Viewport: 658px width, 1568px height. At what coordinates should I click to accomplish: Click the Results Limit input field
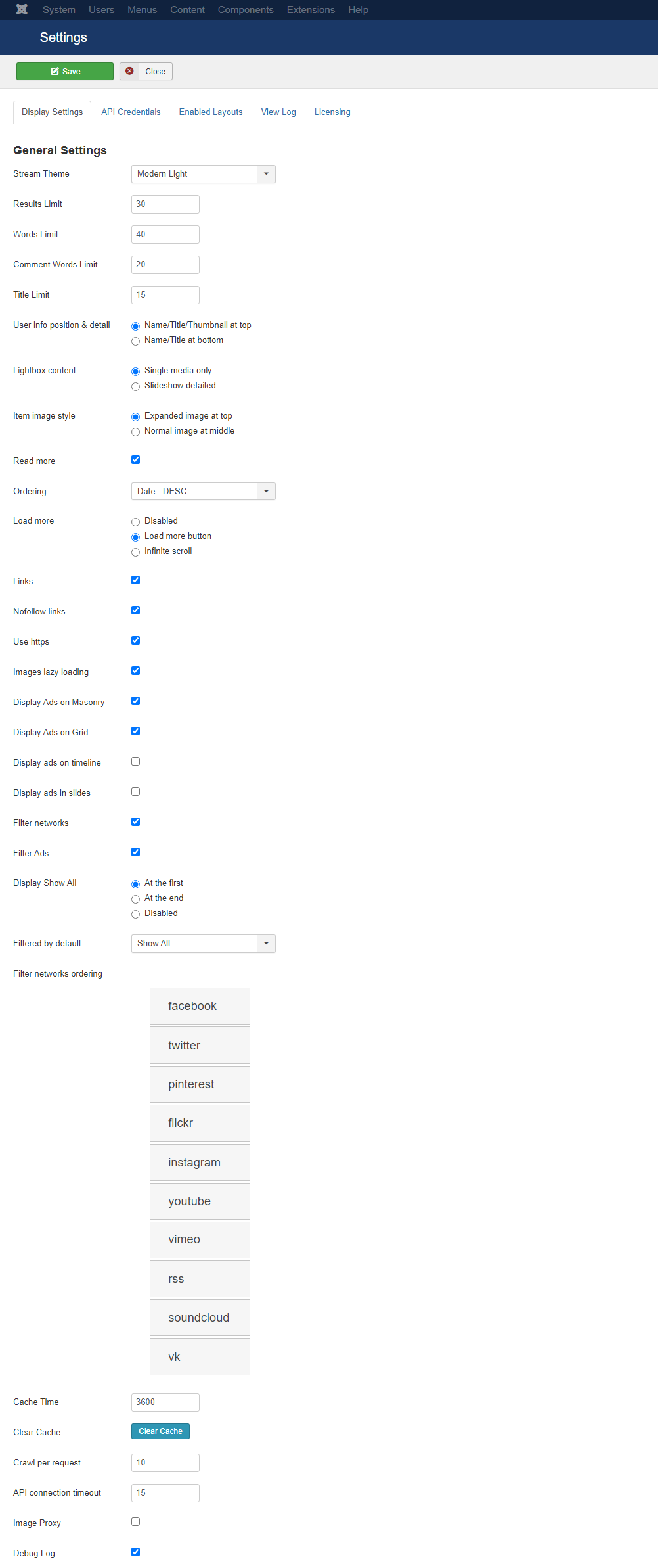pyautogui.click(x=165, y=204)
